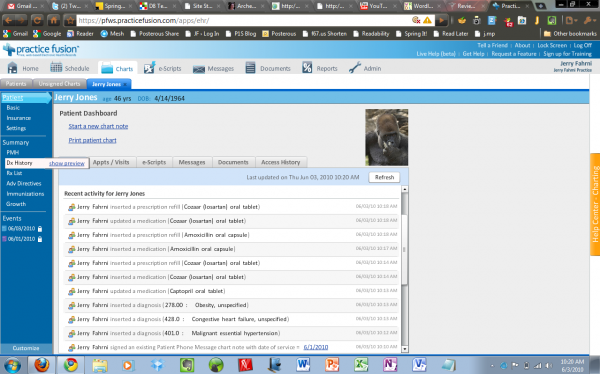
Task: Open the e-Scripts icon
Action: click(x=149, y=68)
